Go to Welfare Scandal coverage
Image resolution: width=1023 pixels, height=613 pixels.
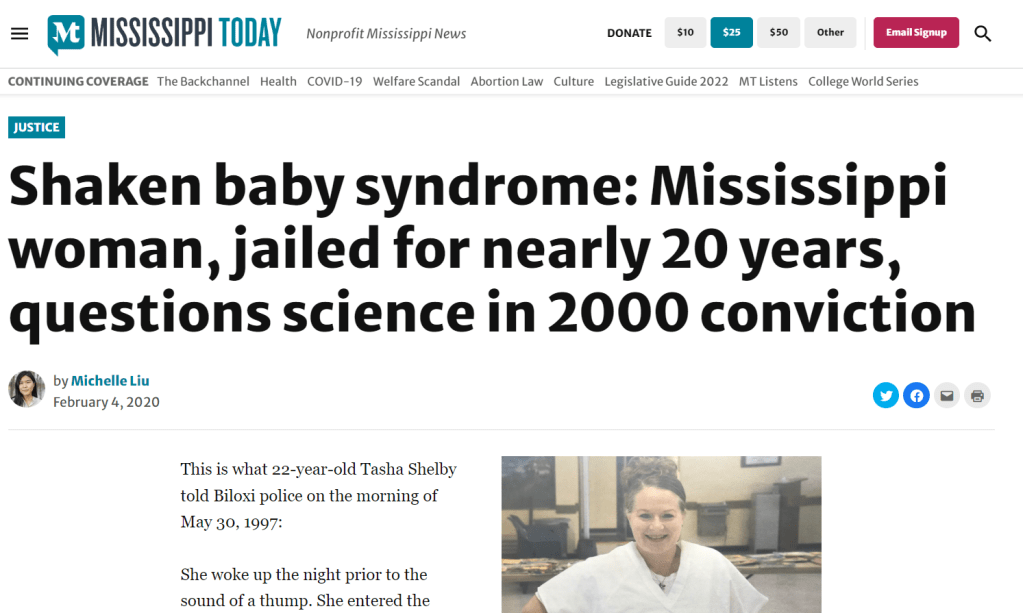point(416,81)
